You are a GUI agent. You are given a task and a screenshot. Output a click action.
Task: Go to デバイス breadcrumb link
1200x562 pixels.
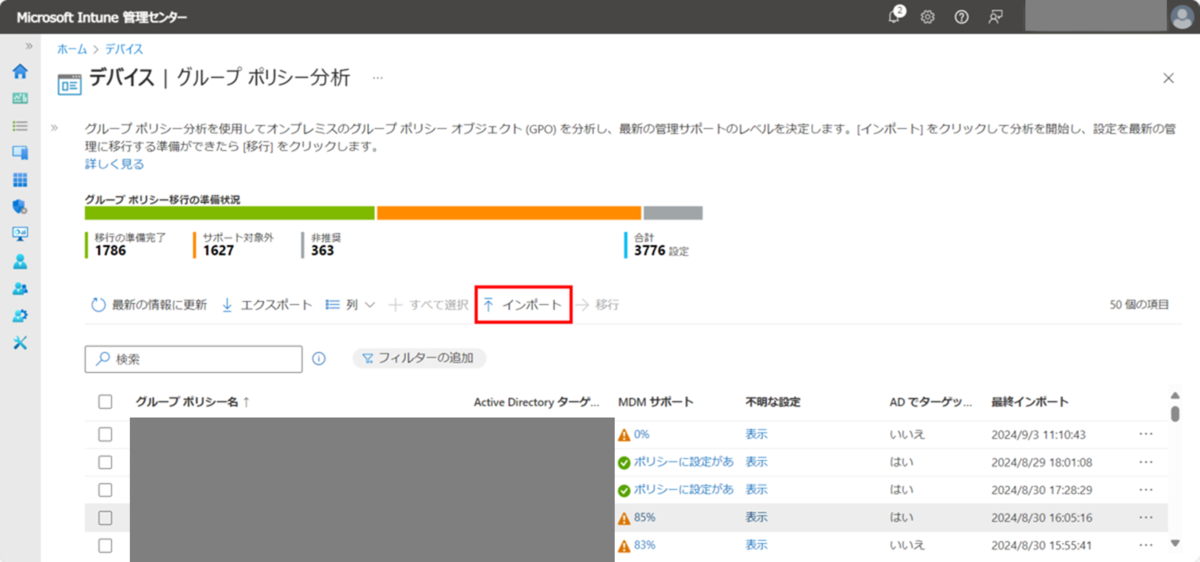123,48
